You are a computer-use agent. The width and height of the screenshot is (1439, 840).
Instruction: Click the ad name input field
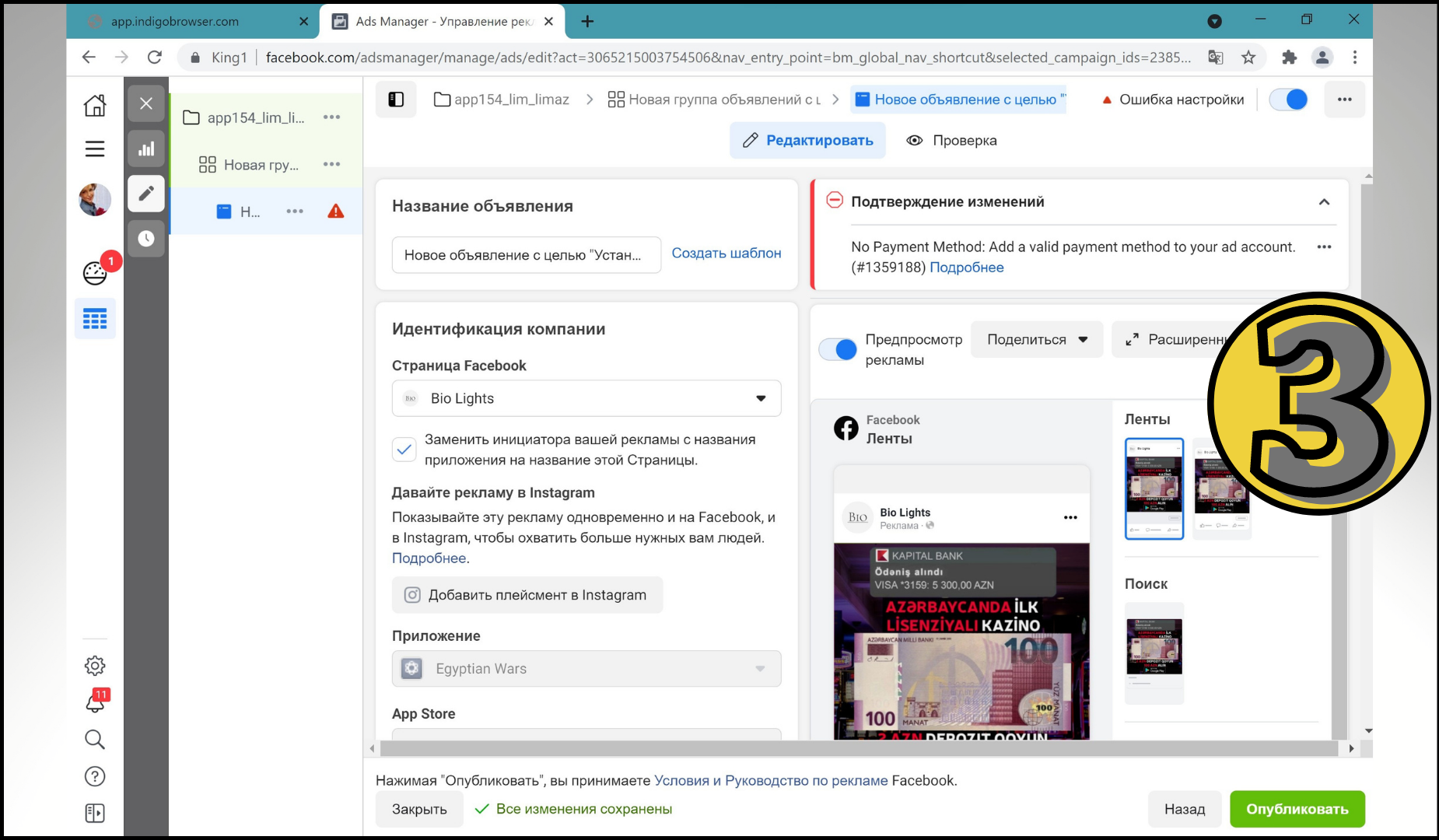[527, 255]
